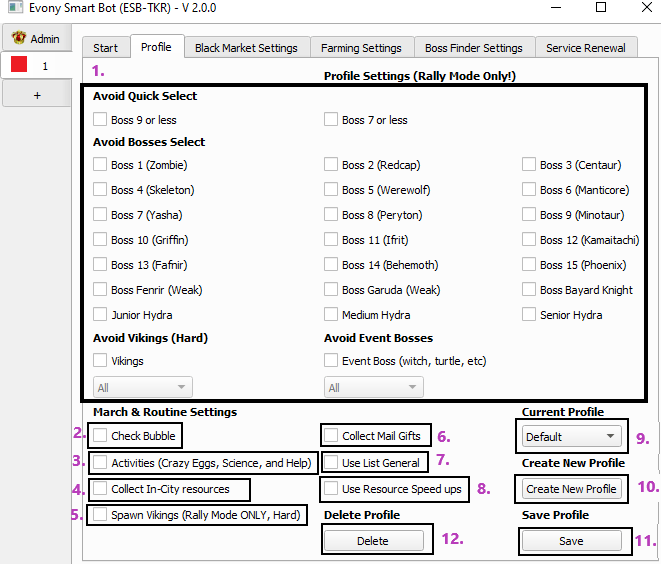Switch to the Start tab

click(x=105, y=47)
